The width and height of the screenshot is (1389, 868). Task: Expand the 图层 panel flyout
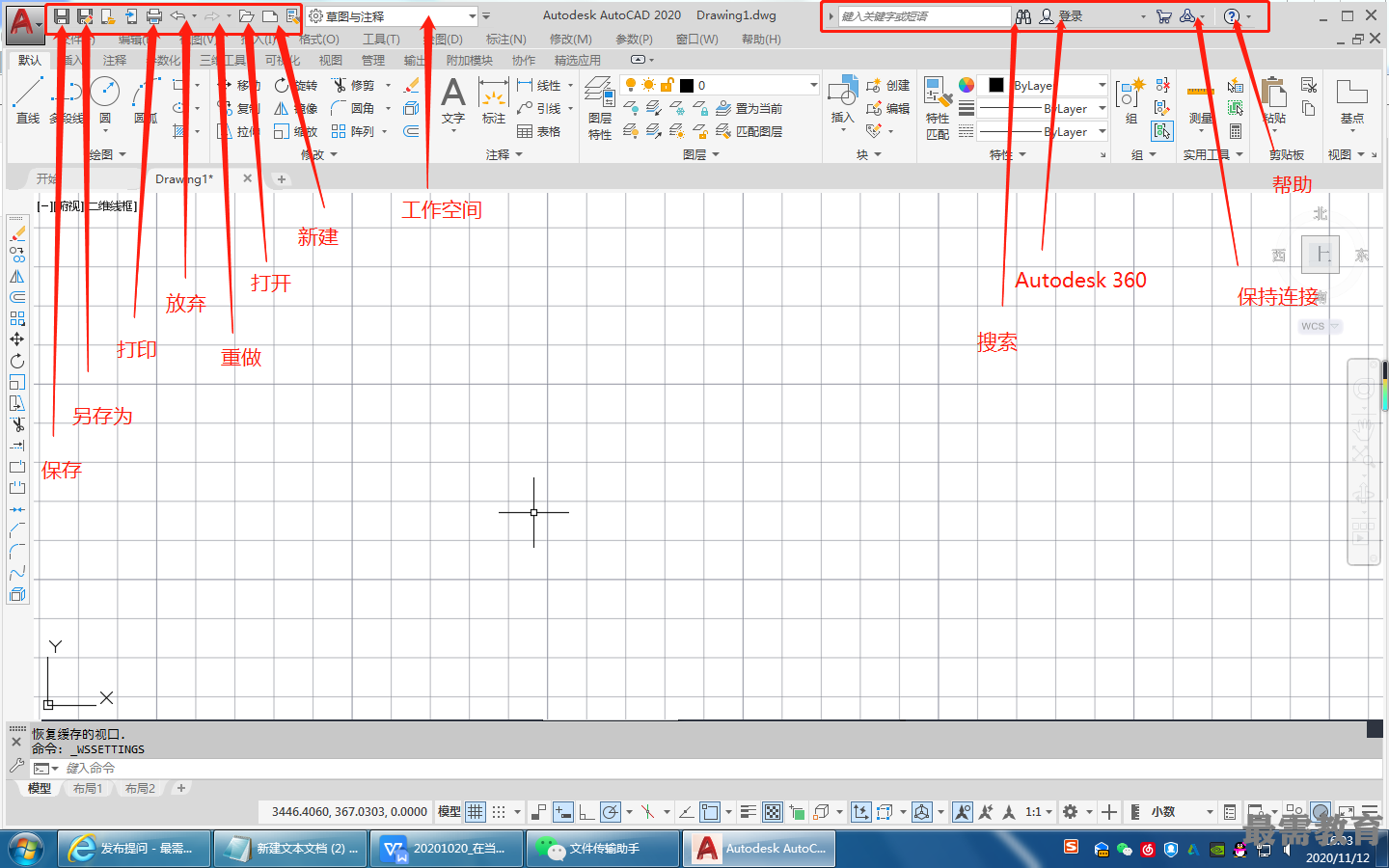pos(701,154)
